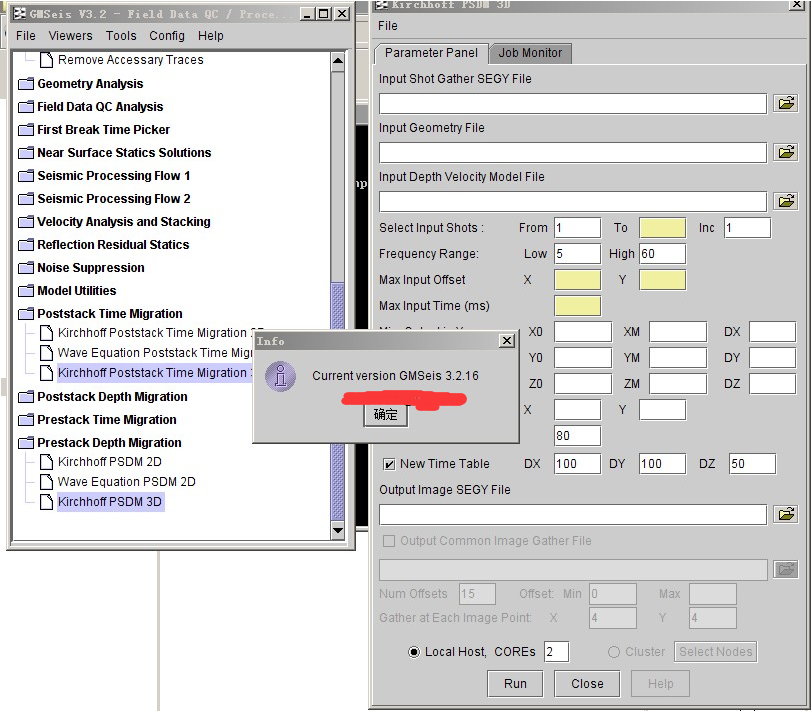Click the Run button

[x=515, y=684]
